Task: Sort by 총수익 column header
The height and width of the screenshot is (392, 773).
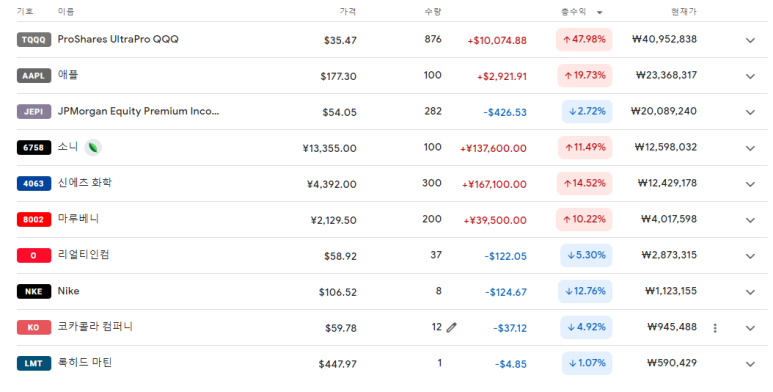Action: [x=573, y=11]
